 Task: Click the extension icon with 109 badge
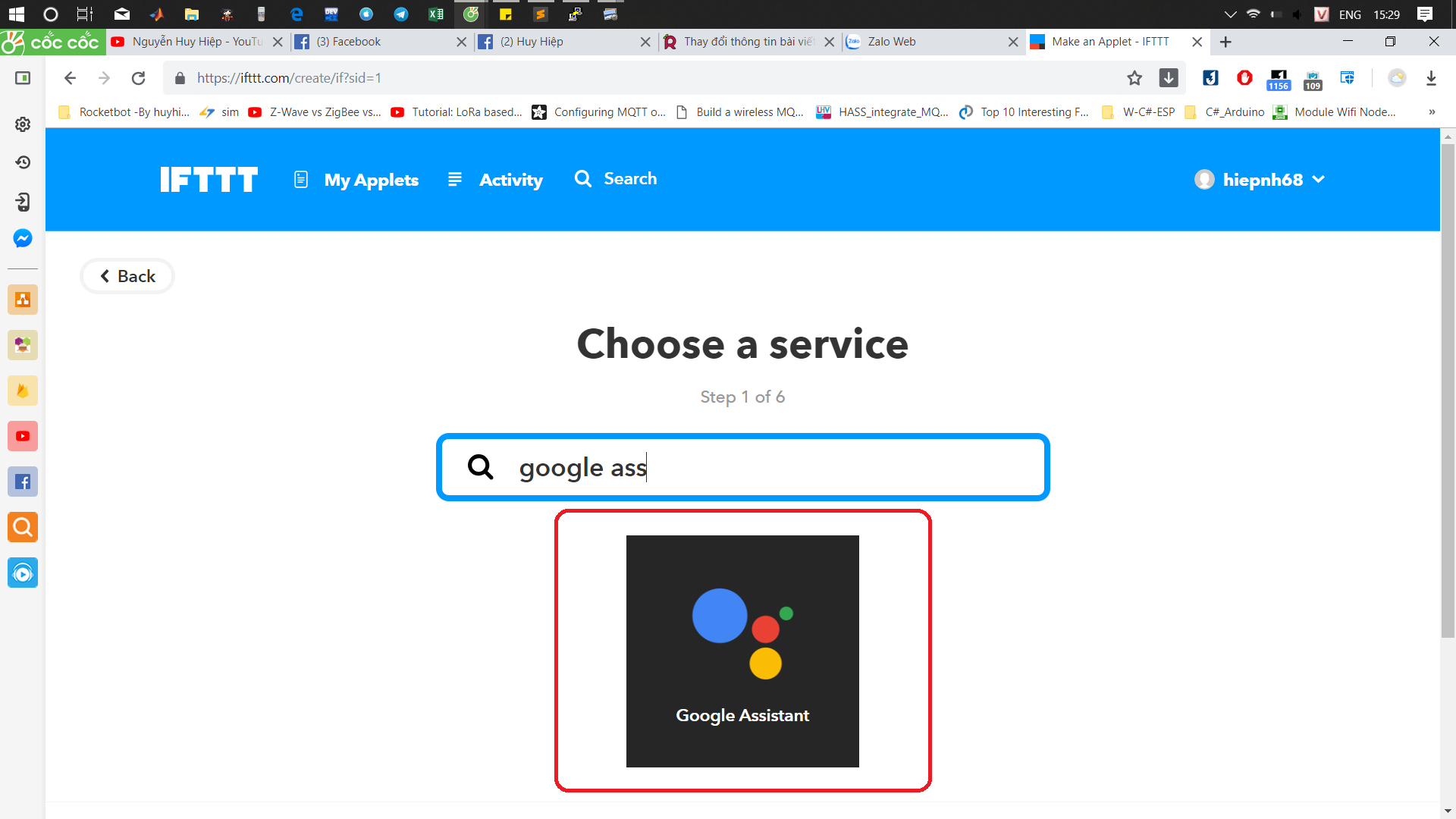pos(1313,80)
